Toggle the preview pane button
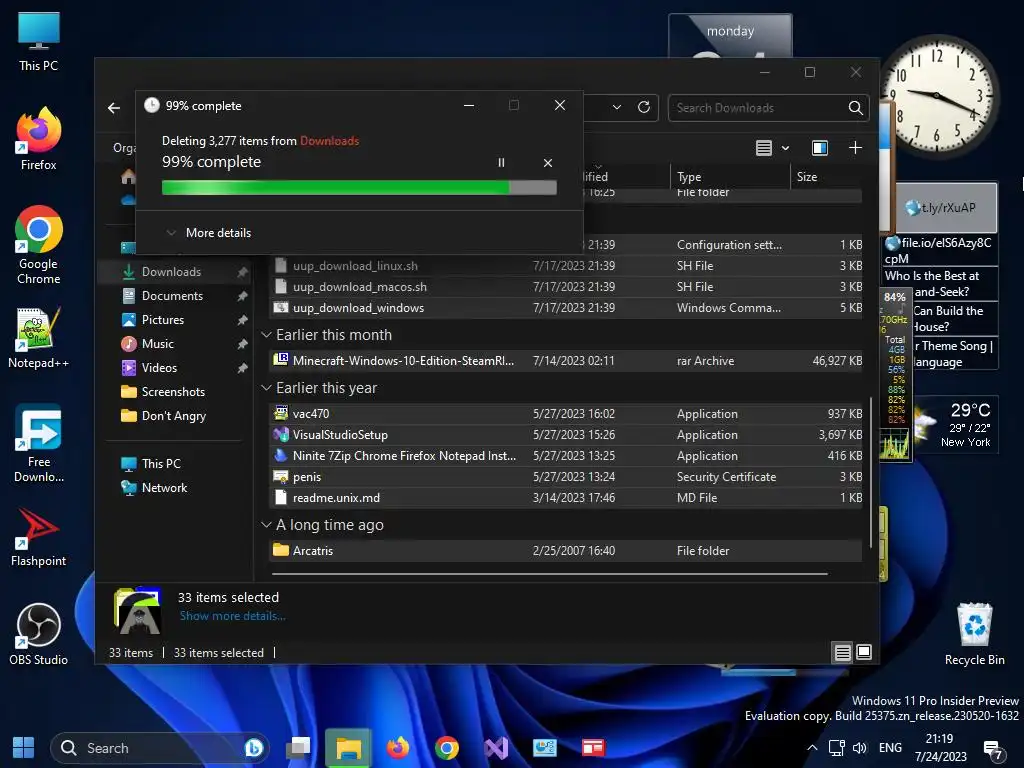Image resolution: width=1024 pixels, height=768 pixels. [x=820, y=148]
